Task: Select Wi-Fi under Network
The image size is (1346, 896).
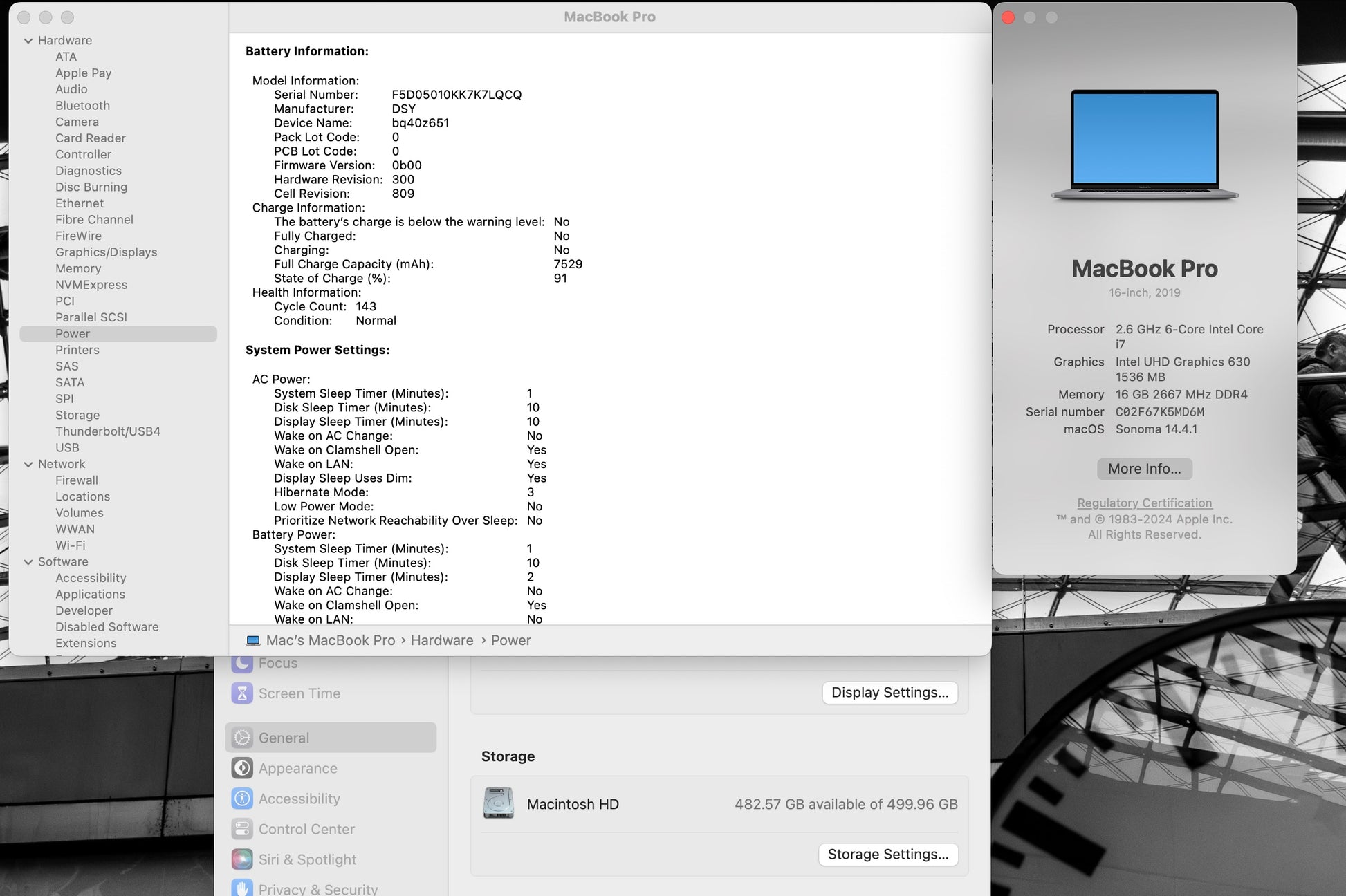Action: (70, 545)
